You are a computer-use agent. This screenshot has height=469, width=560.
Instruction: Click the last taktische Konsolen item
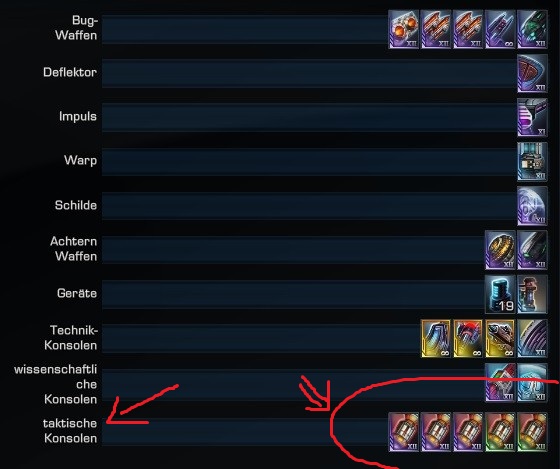tap(532, 432)
